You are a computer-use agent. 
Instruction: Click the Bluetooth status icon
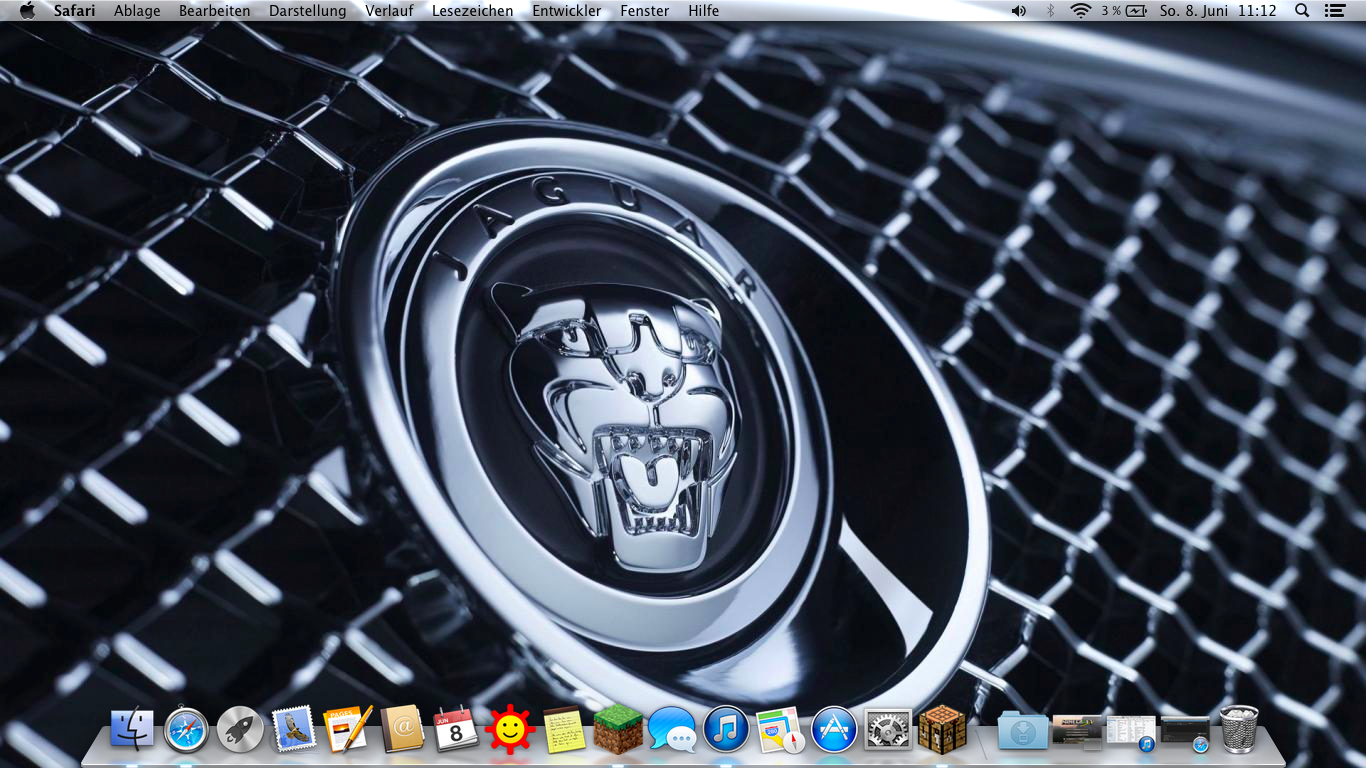click(x=1050, y=10)
